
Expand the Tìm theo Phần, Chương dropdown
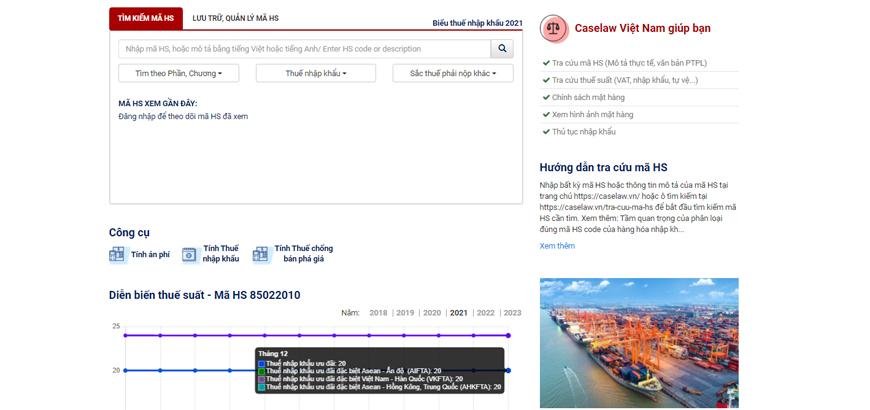(179, 73)
